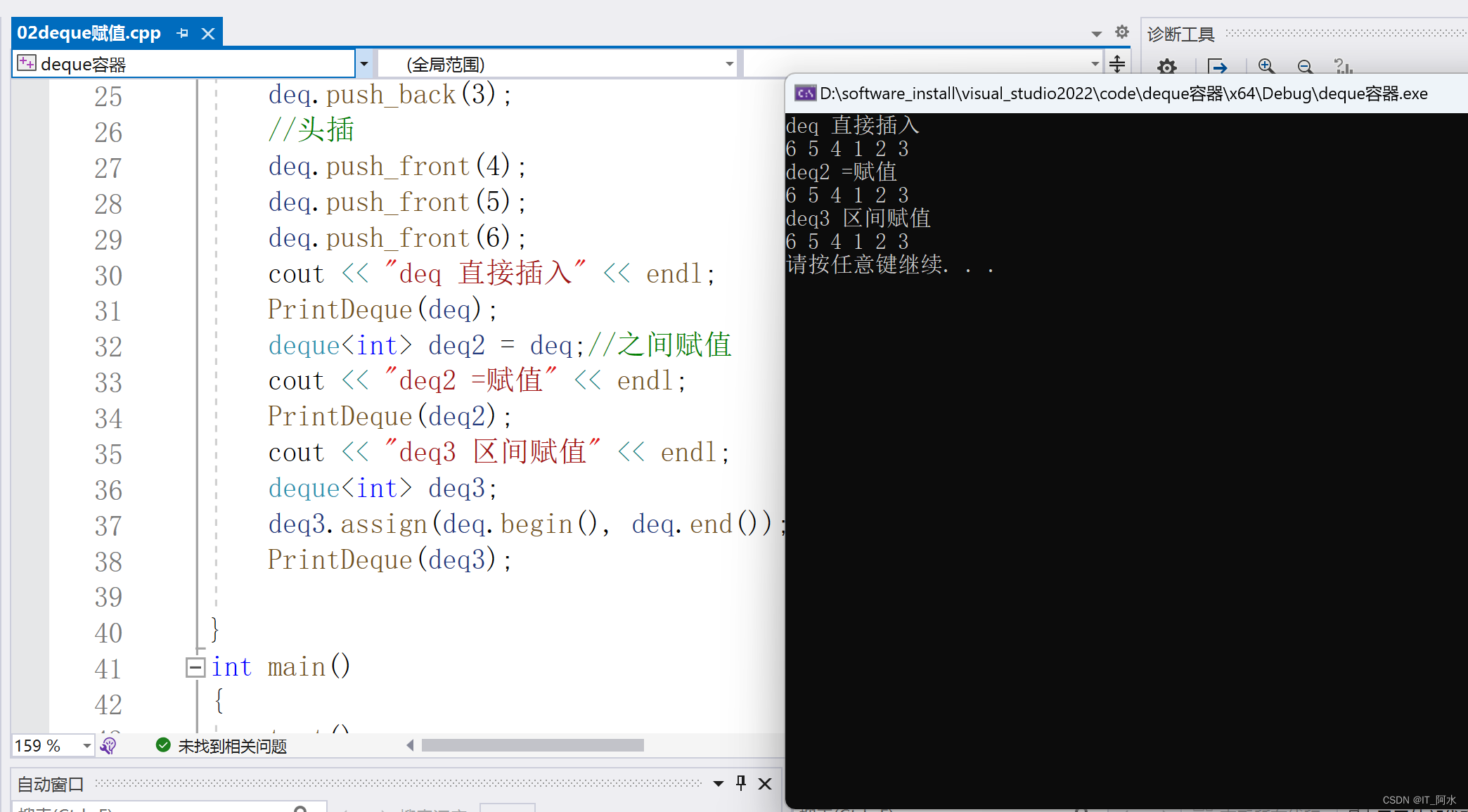The image size is (1468, 812).
Task: Click the int main() line
Action: (x=281, y=666)
